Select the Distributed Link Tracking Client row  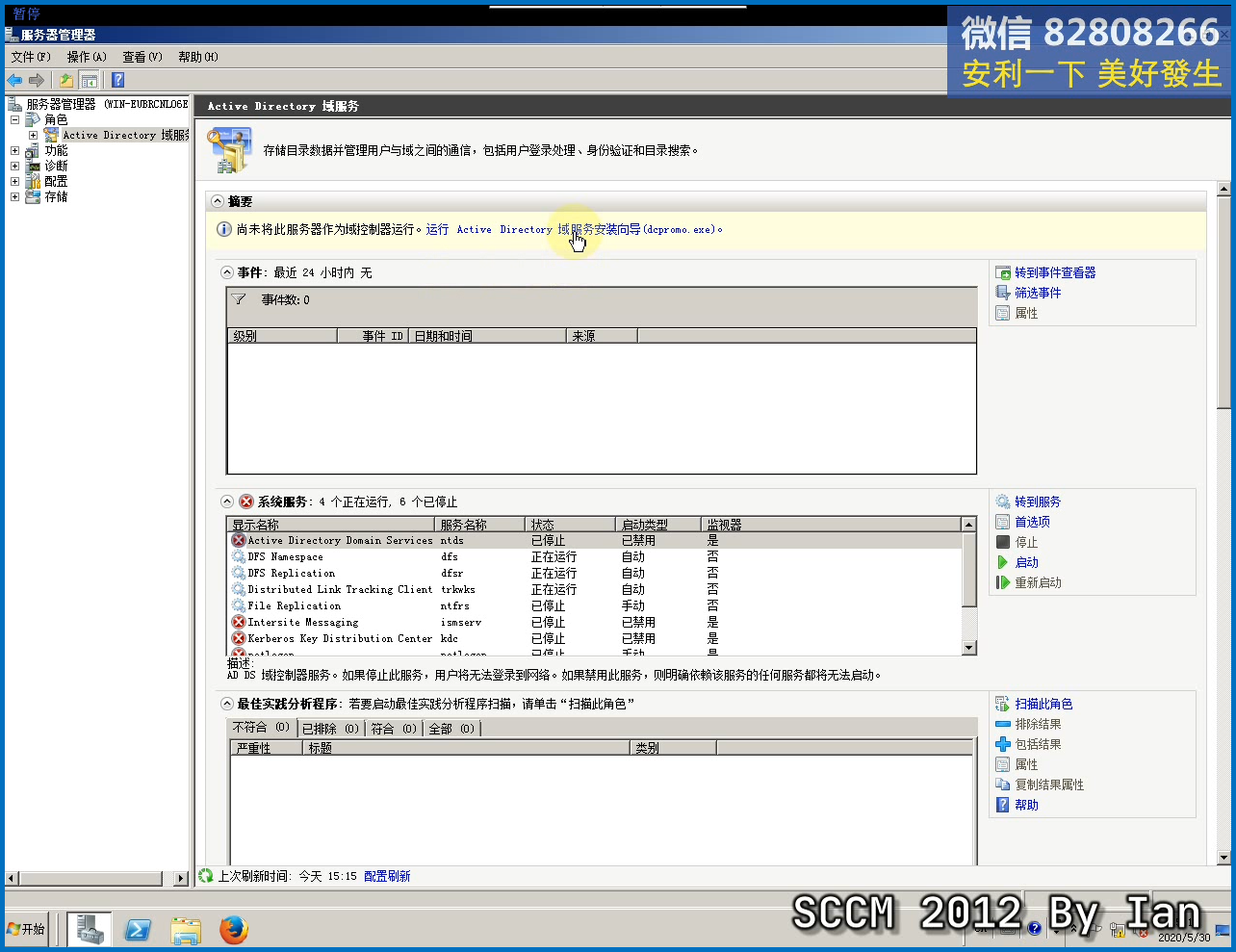click(595, 590)
